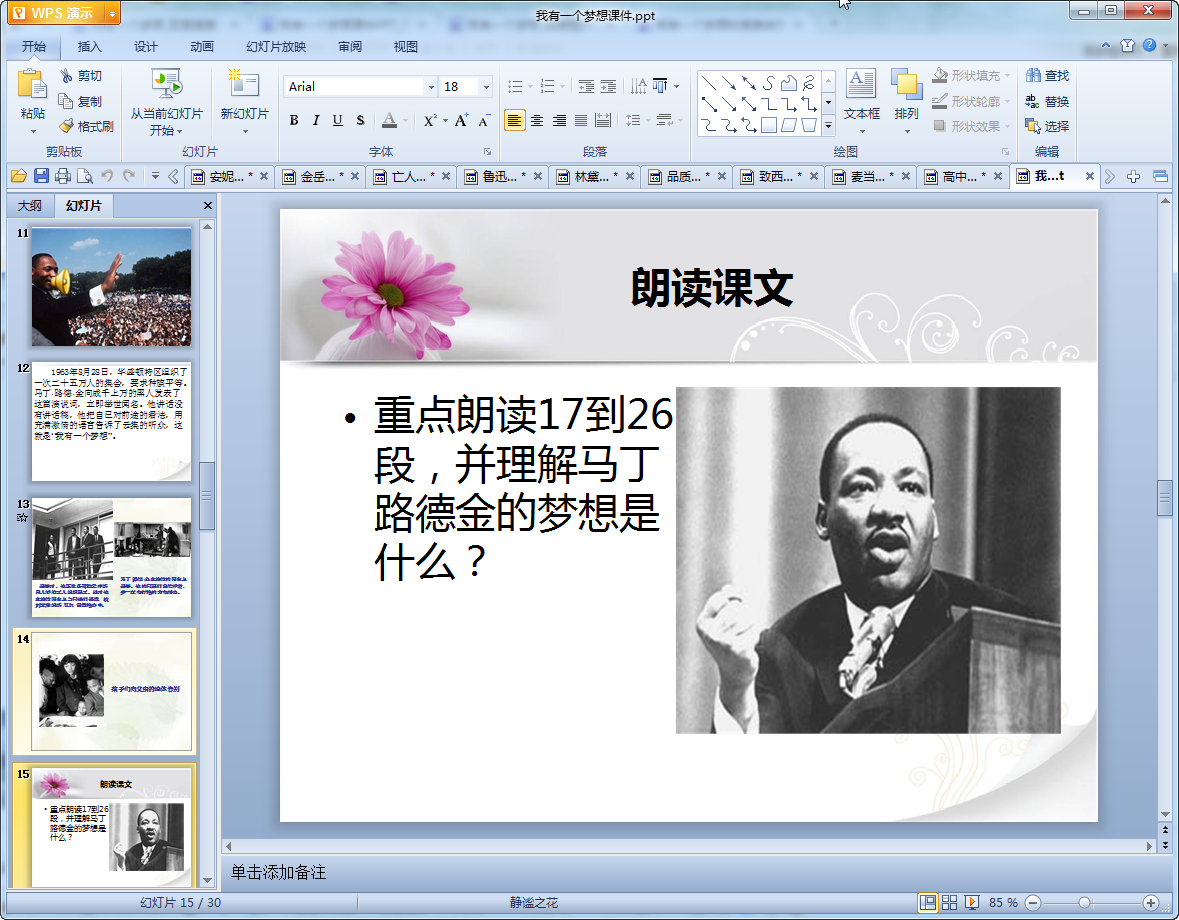The width and height of the screenshot is (1179, 920).
Task: Click the zoom slider handle
Action: pos(1084,903)
